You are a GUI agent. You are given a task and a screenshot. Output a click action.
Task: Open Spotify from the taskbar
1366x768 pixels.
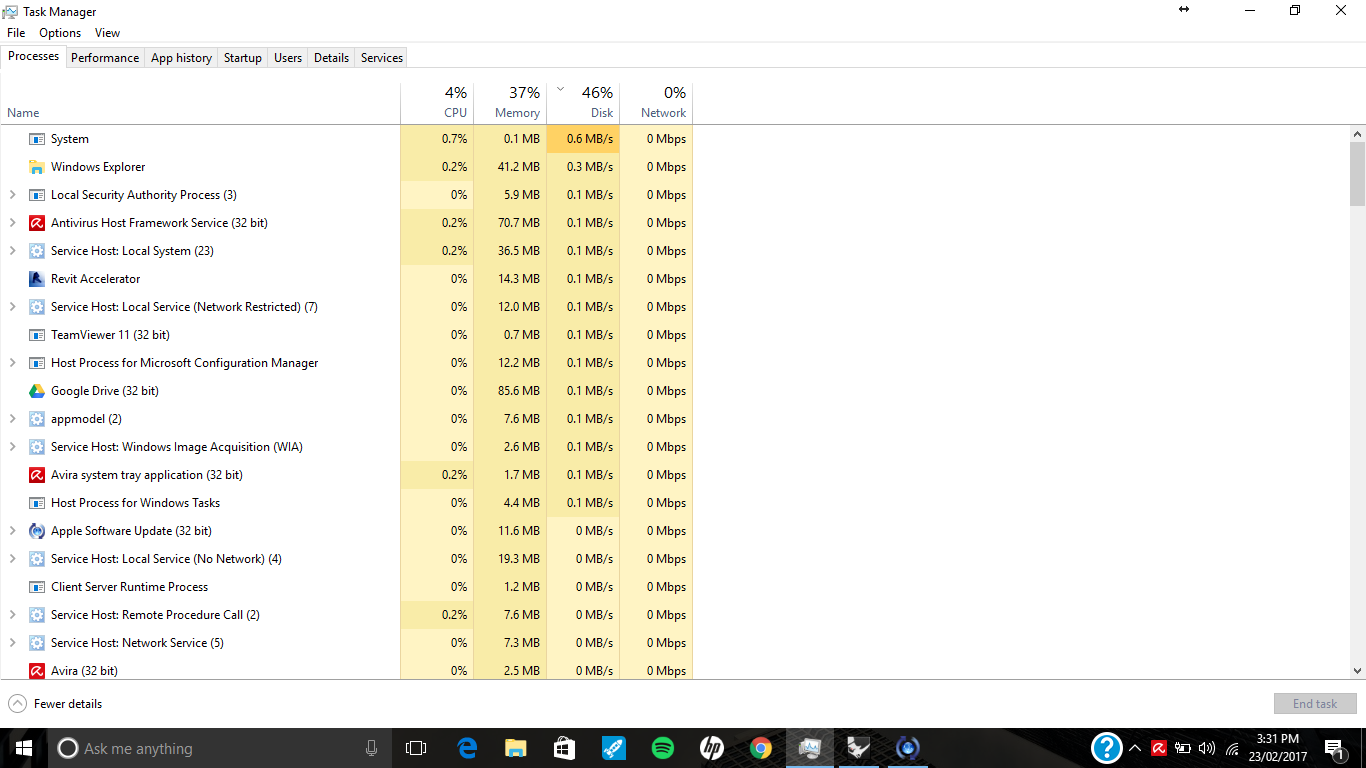pyautogui.click(x=663, y=748)
